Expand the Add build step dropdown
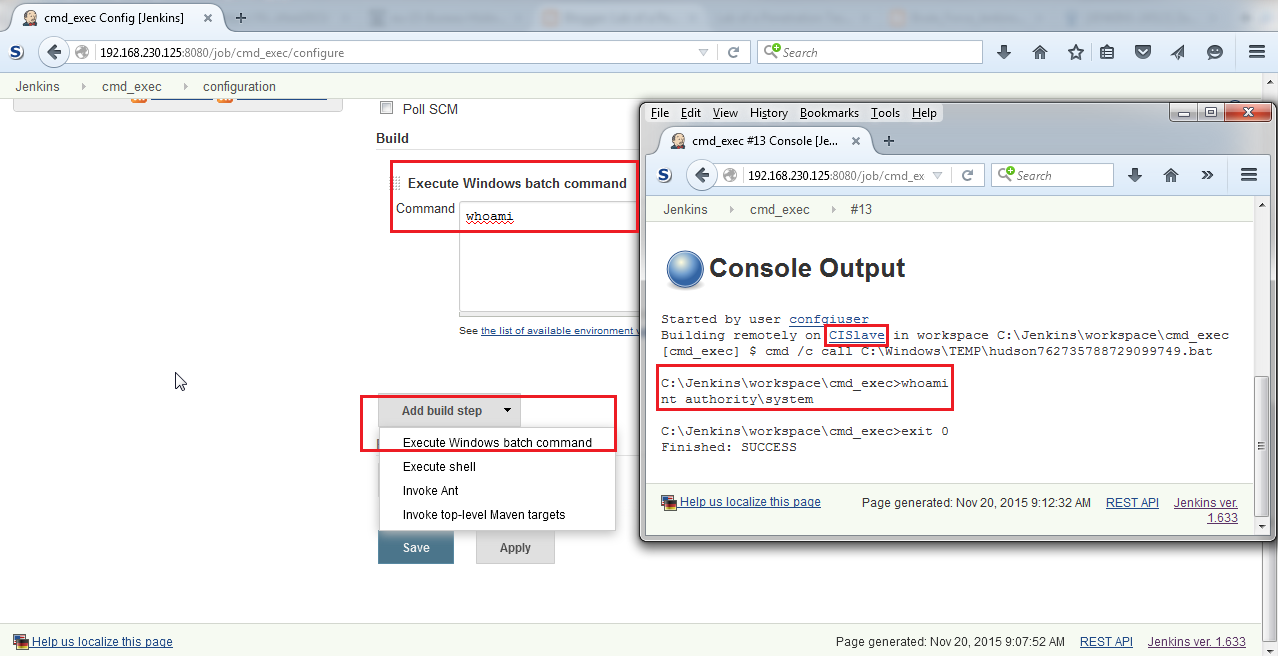 click(x=449, y=410)
